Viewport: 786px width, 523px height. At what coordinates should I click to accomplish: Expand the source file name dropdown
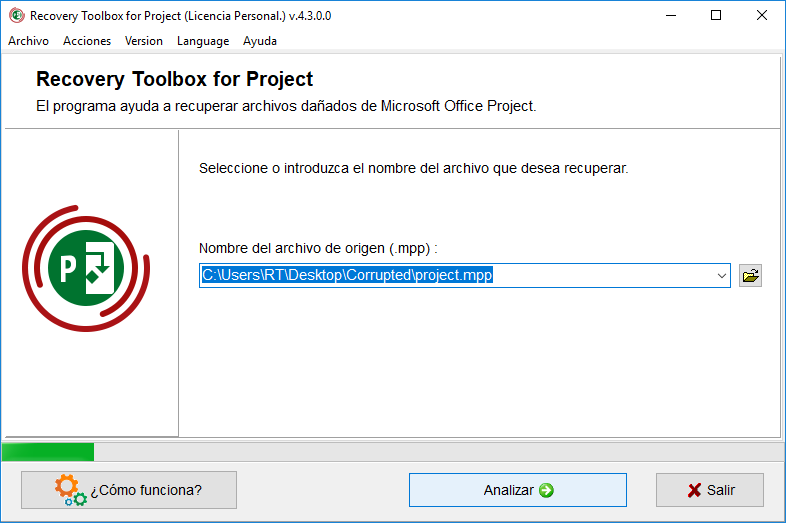pos(721,276)
